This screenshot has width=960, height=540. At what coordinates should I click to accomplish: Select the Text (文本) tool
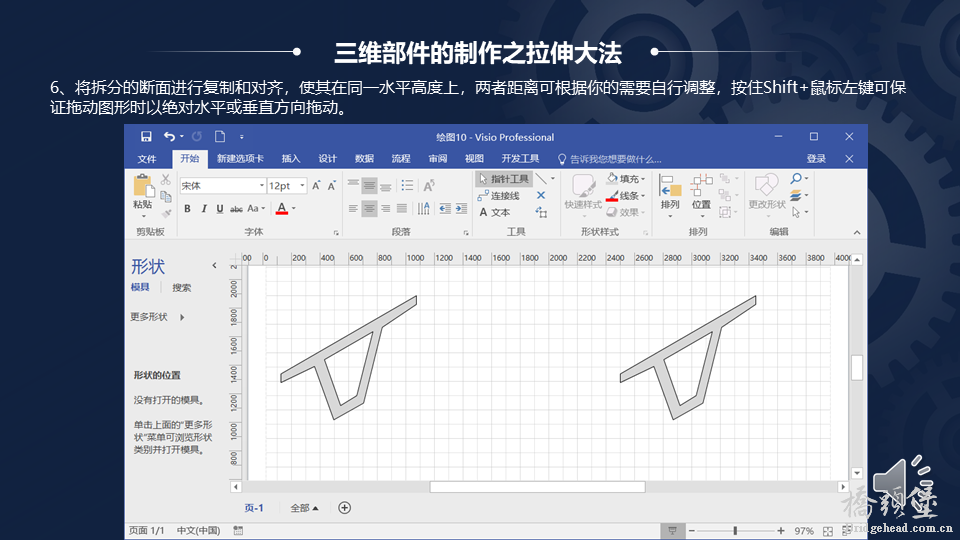point(494,212)
